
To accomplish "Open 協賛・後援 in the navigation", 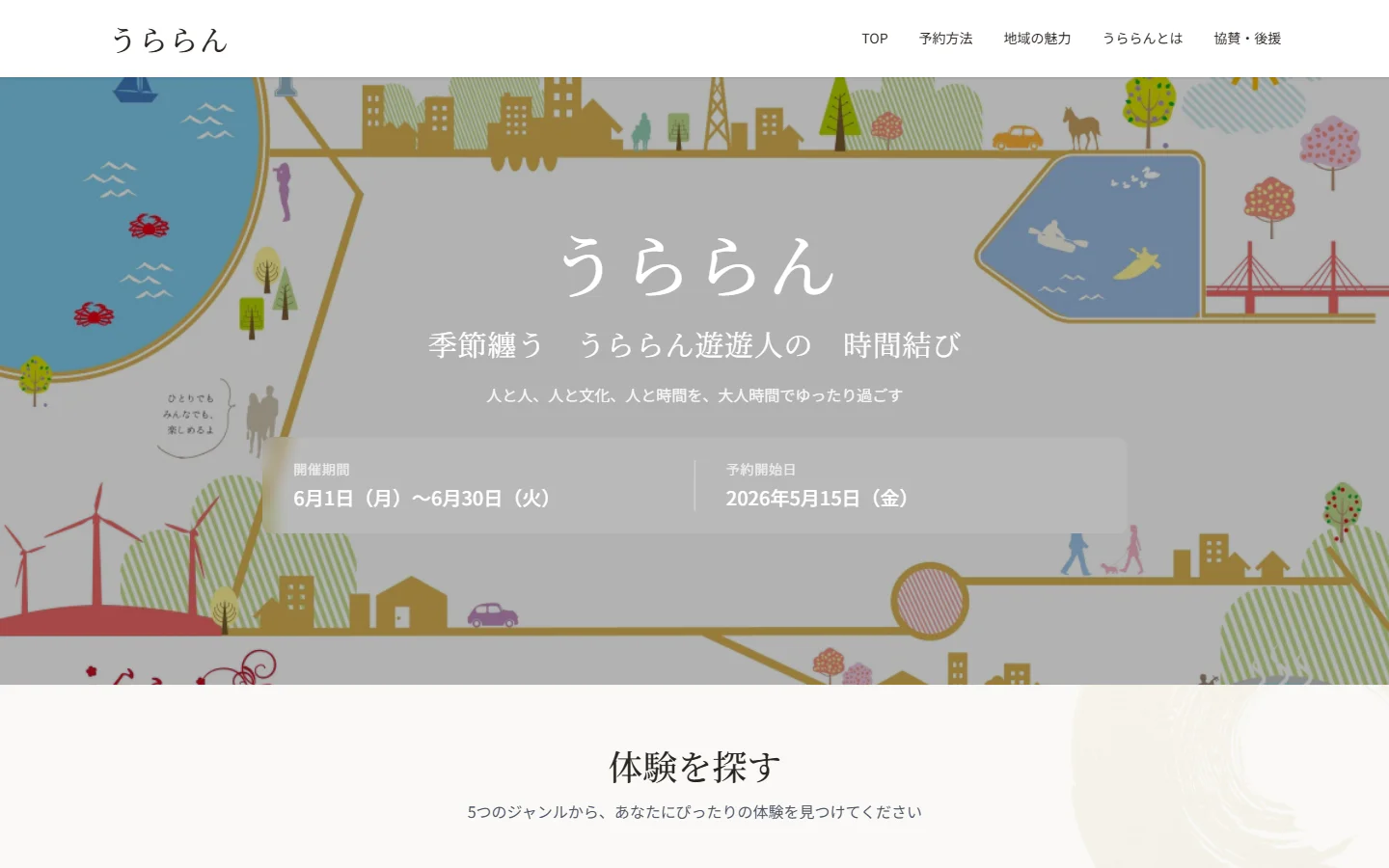I will [1247, 39].
